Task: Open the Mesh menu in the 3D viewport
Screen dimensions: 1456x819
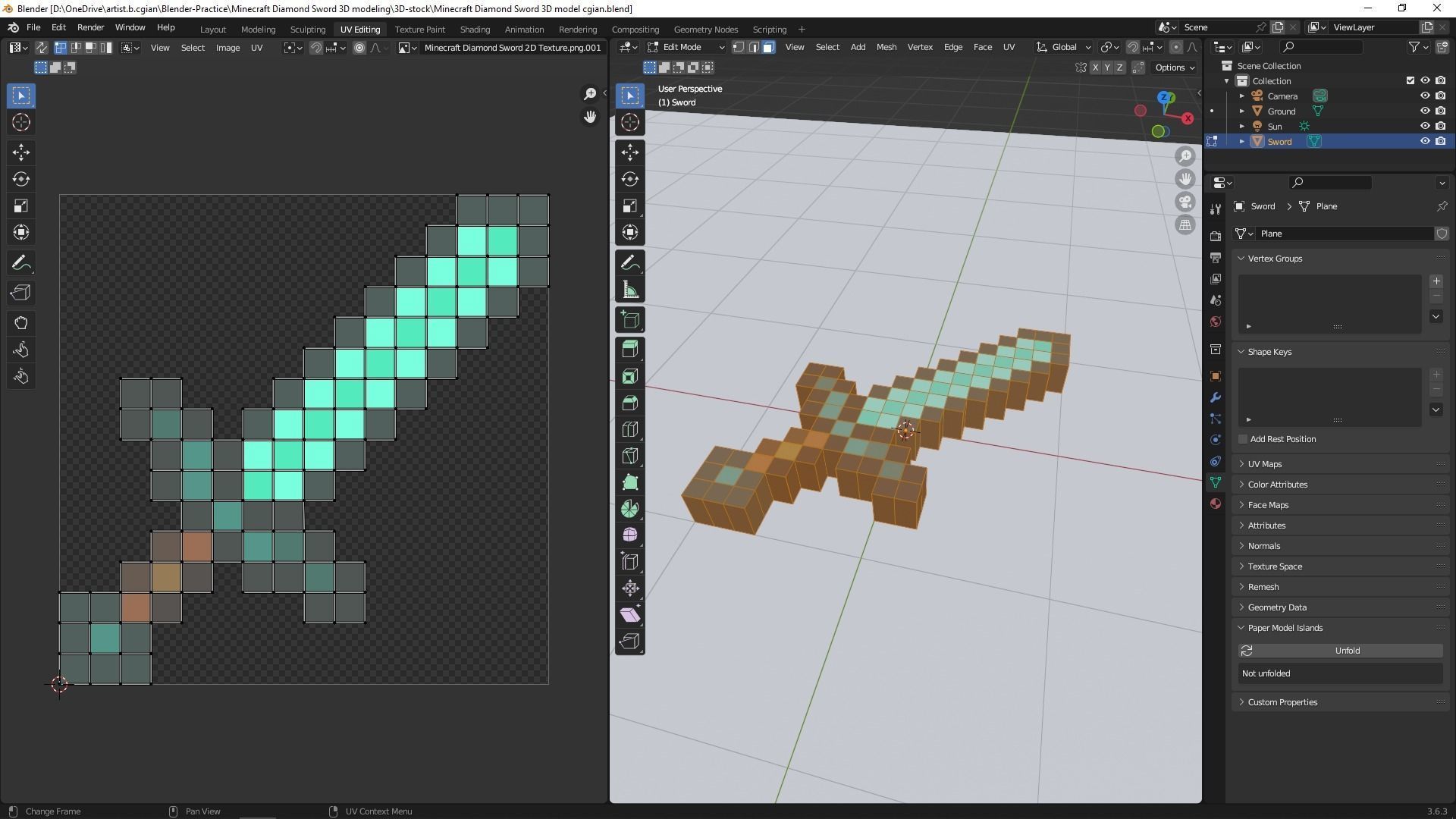Action: tap(886, 47)
